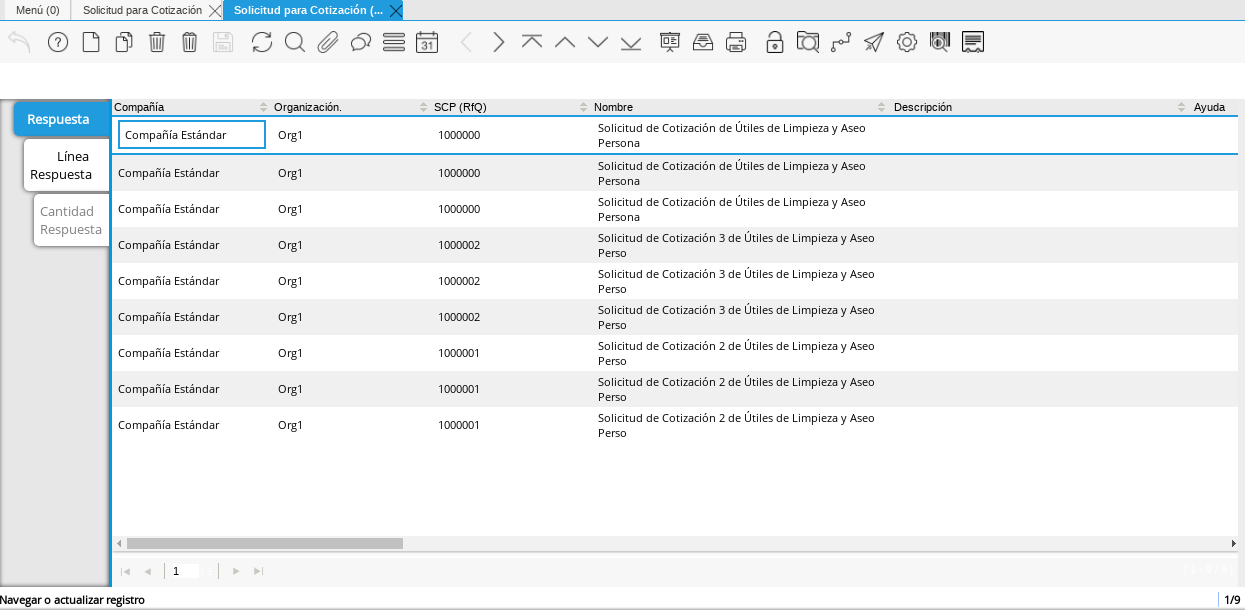Click the copy record icon
The width and height of the screenshot is (1245, 610).
pos(124,42)
